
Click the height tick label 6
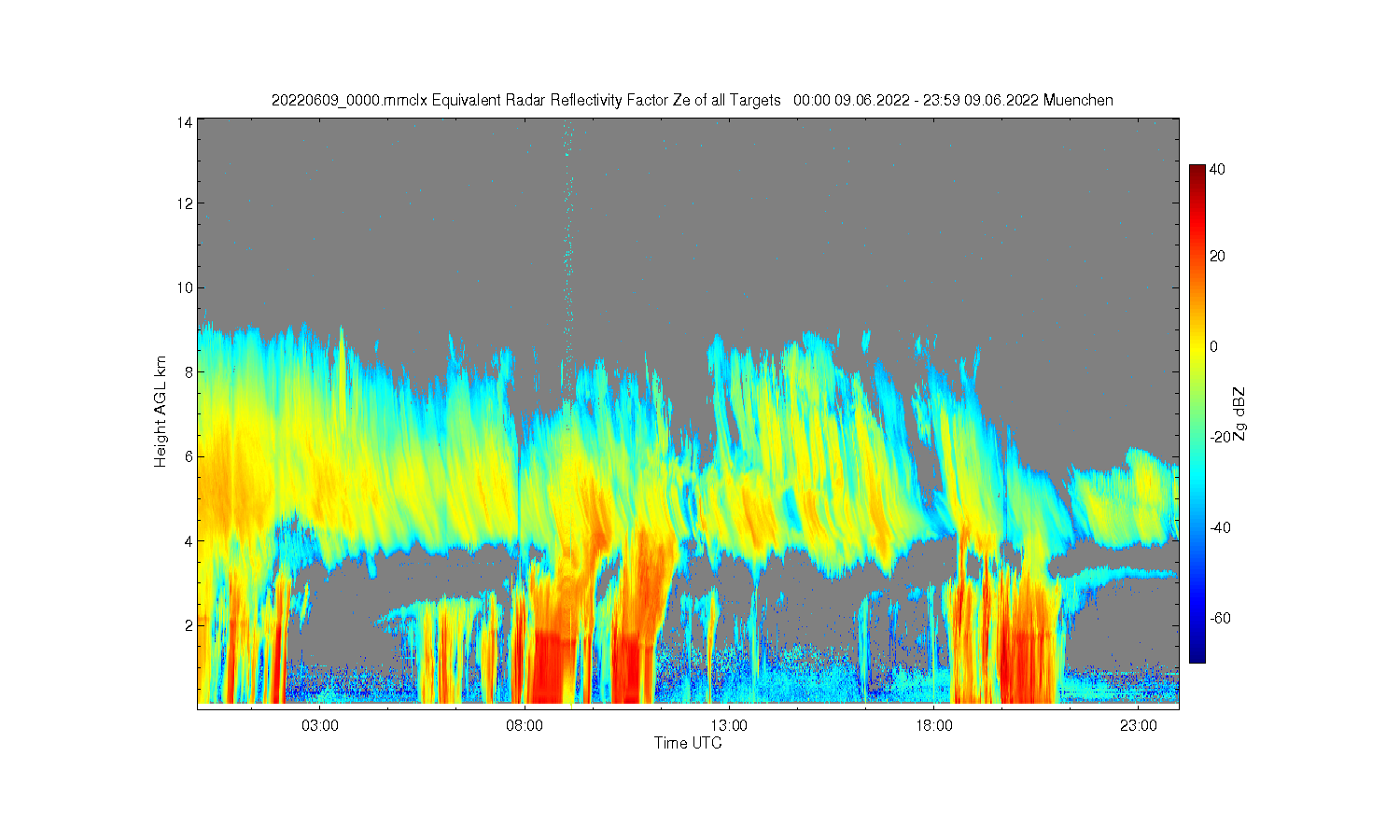coord(189,456)
